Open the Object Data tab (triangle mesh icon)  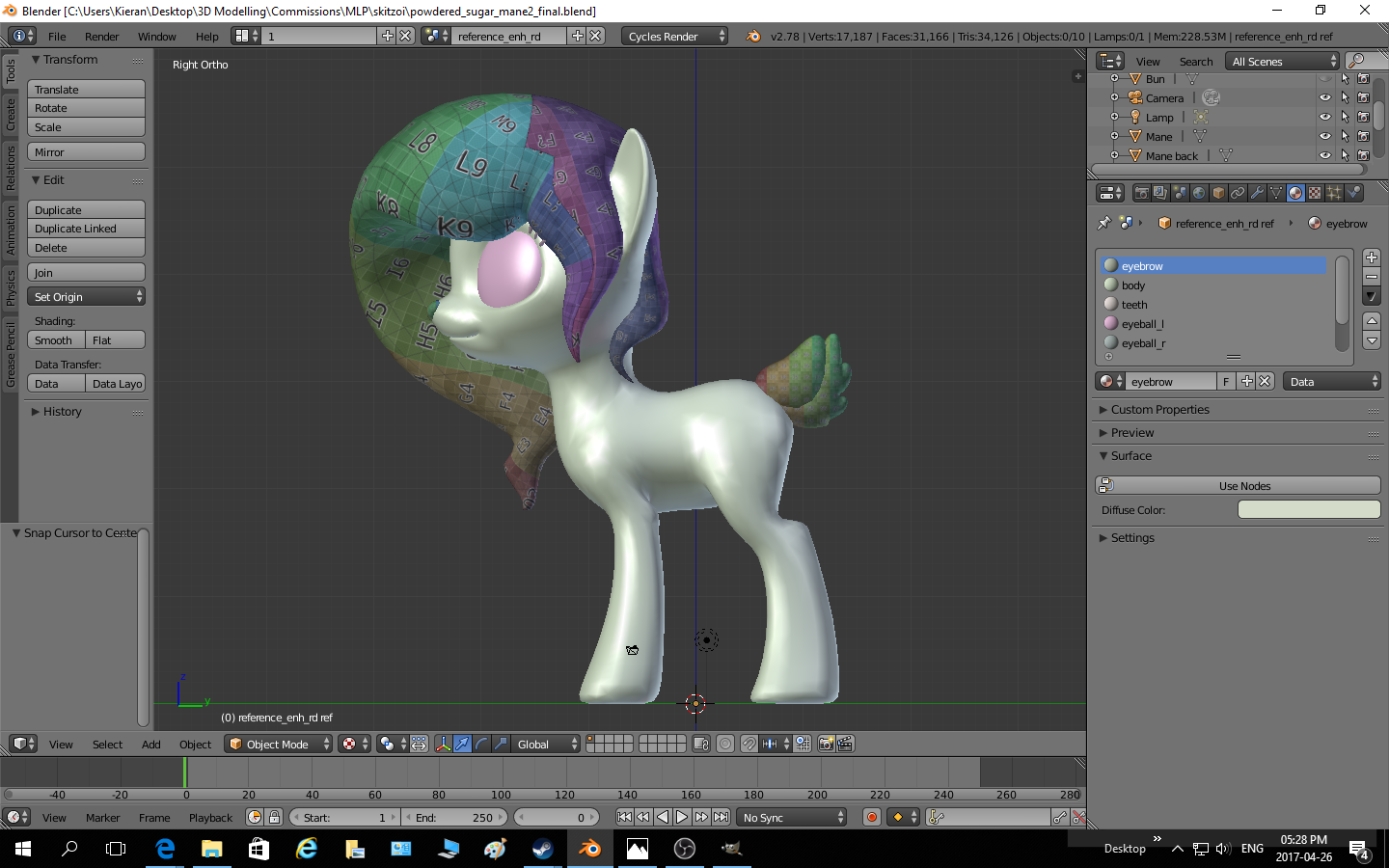point(1276,193)
